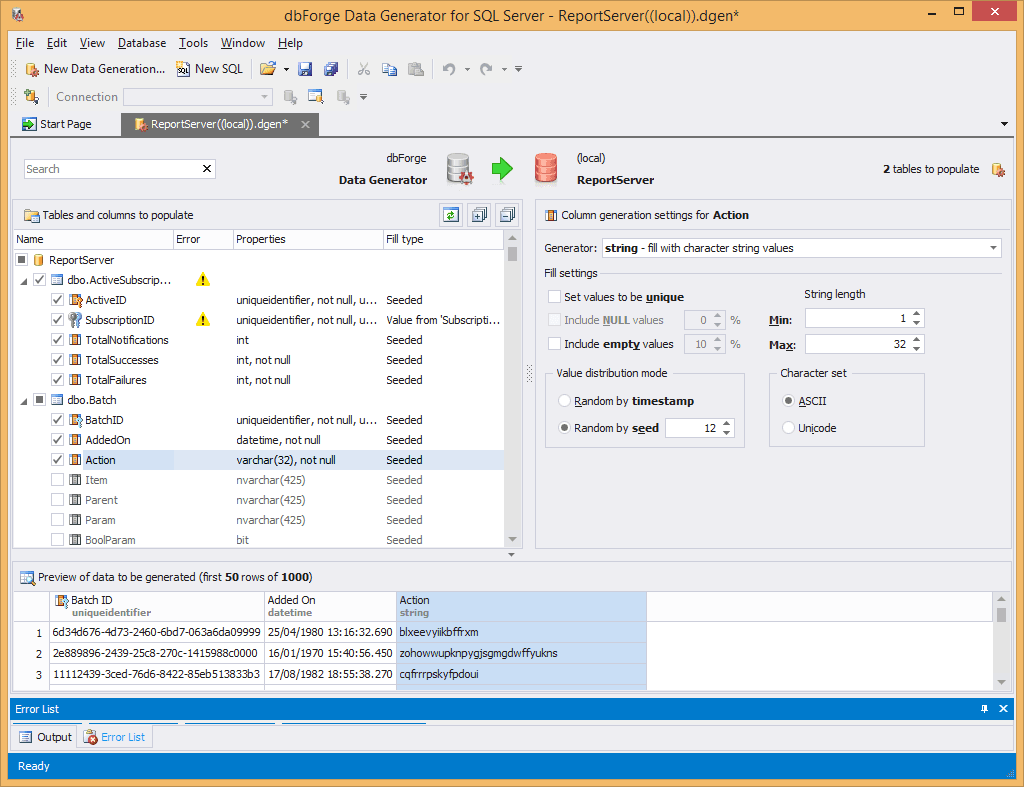
Task: Click new connection icon left of Connection label
Action: click(31, 97)
